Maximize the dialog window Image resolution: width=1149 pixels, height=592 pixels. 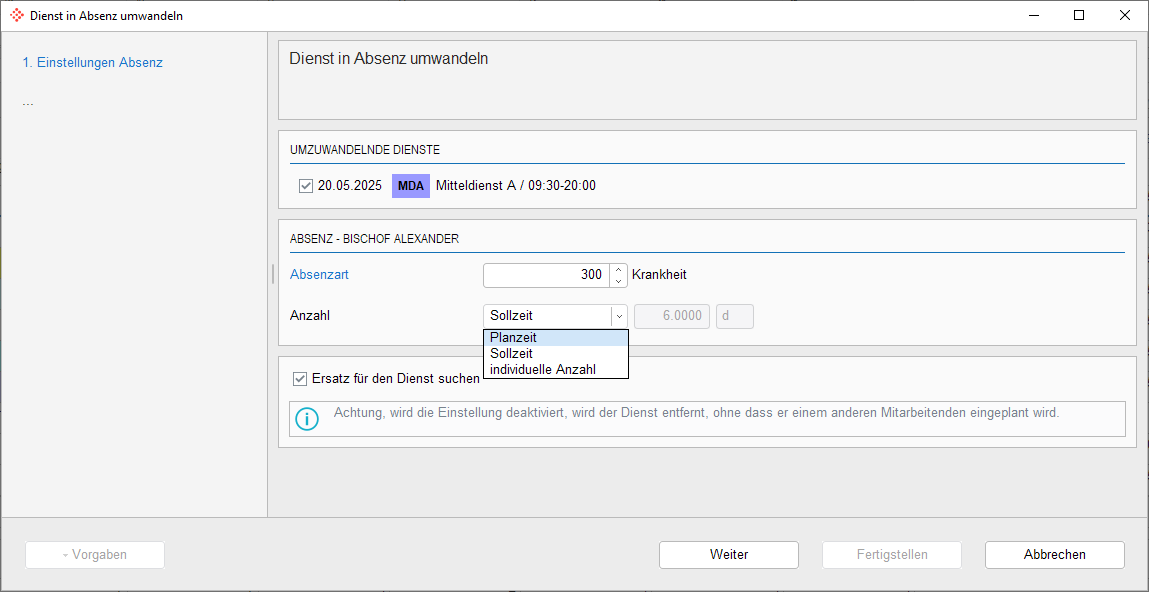[x=1079, y=15]
